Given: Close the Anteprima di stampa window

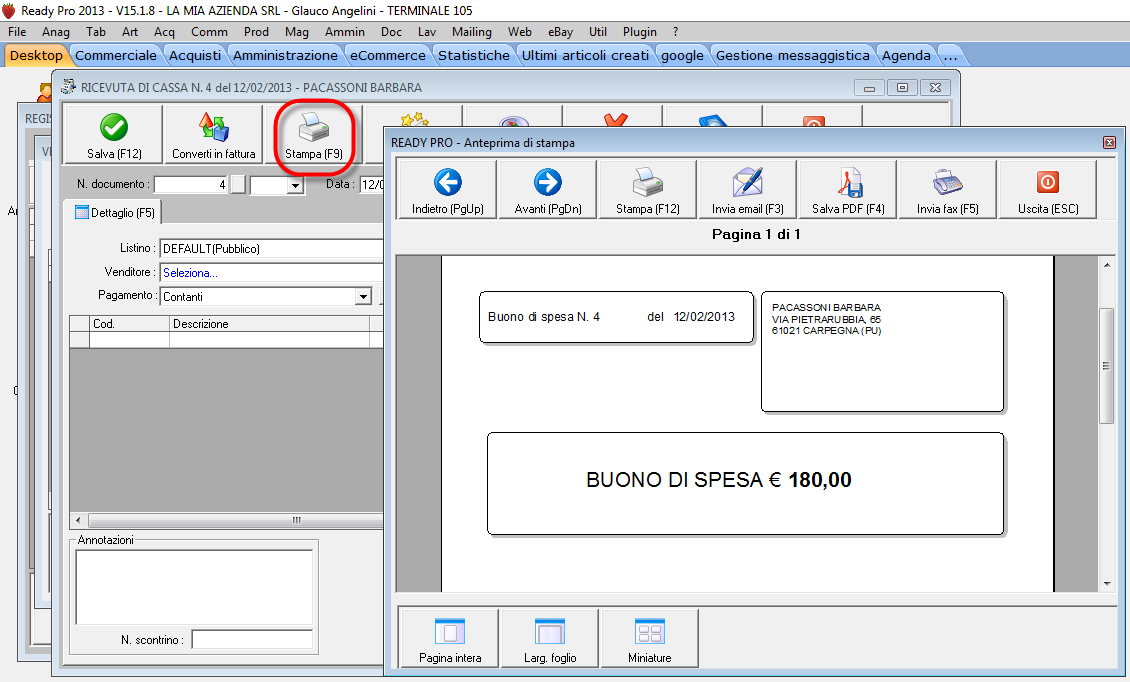Looking at the screenshot, I should (x=1109, y=143).
